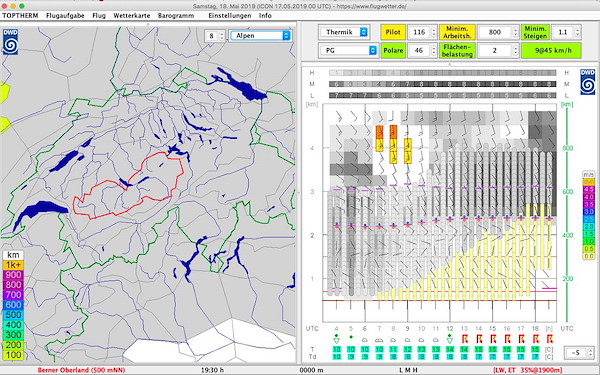600x375 pixels.
Task: Click the green triangle weather symbol at 12 UTC
Action: [450, 339]
